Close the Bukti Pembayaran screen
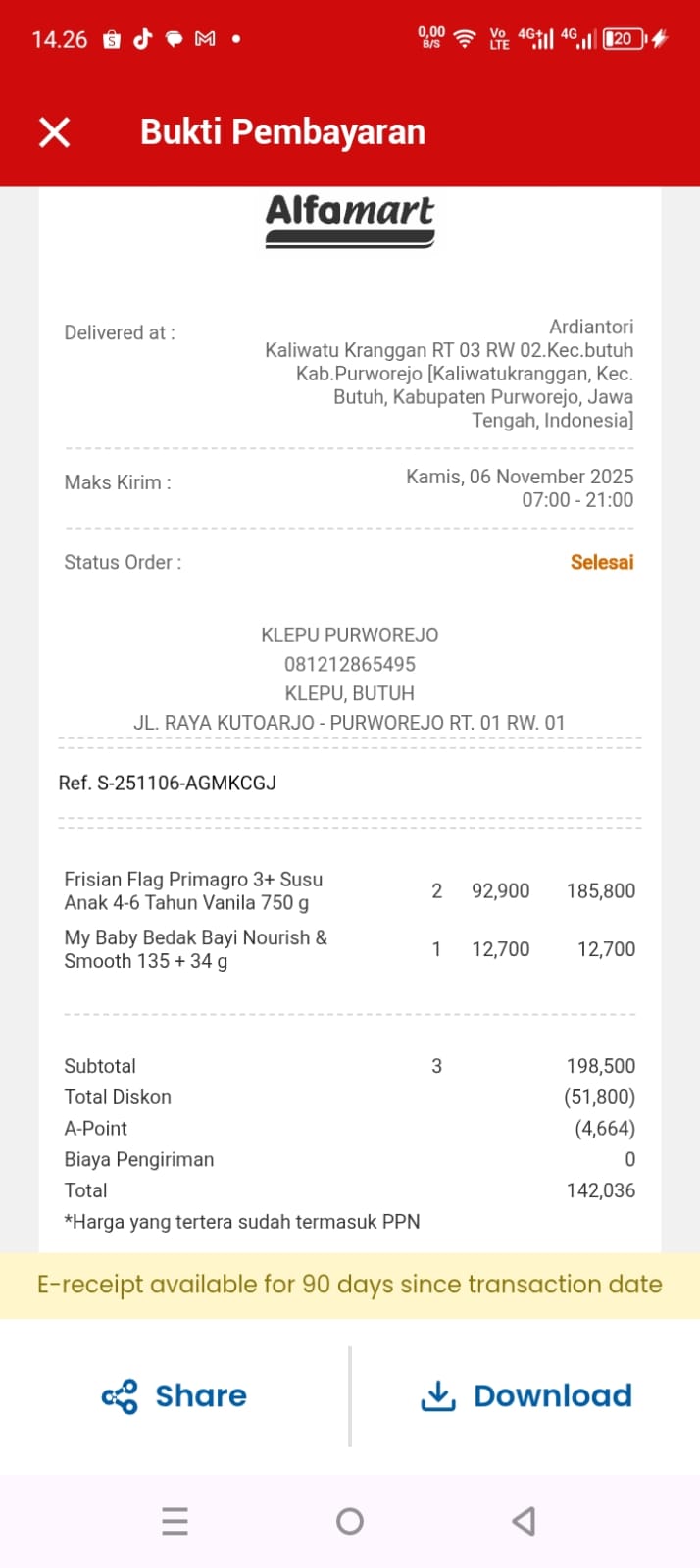This screenshot has height=1568, width=700. [54, 132]
